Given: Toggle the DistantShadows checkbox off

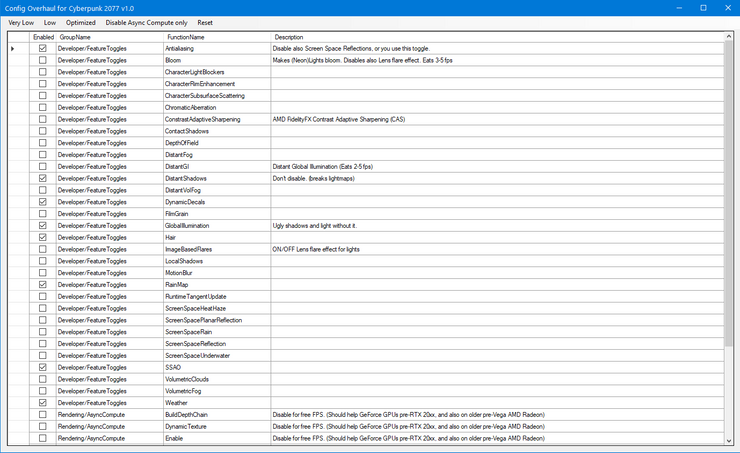Looking at the screenshot, I should tap(42, 178).
